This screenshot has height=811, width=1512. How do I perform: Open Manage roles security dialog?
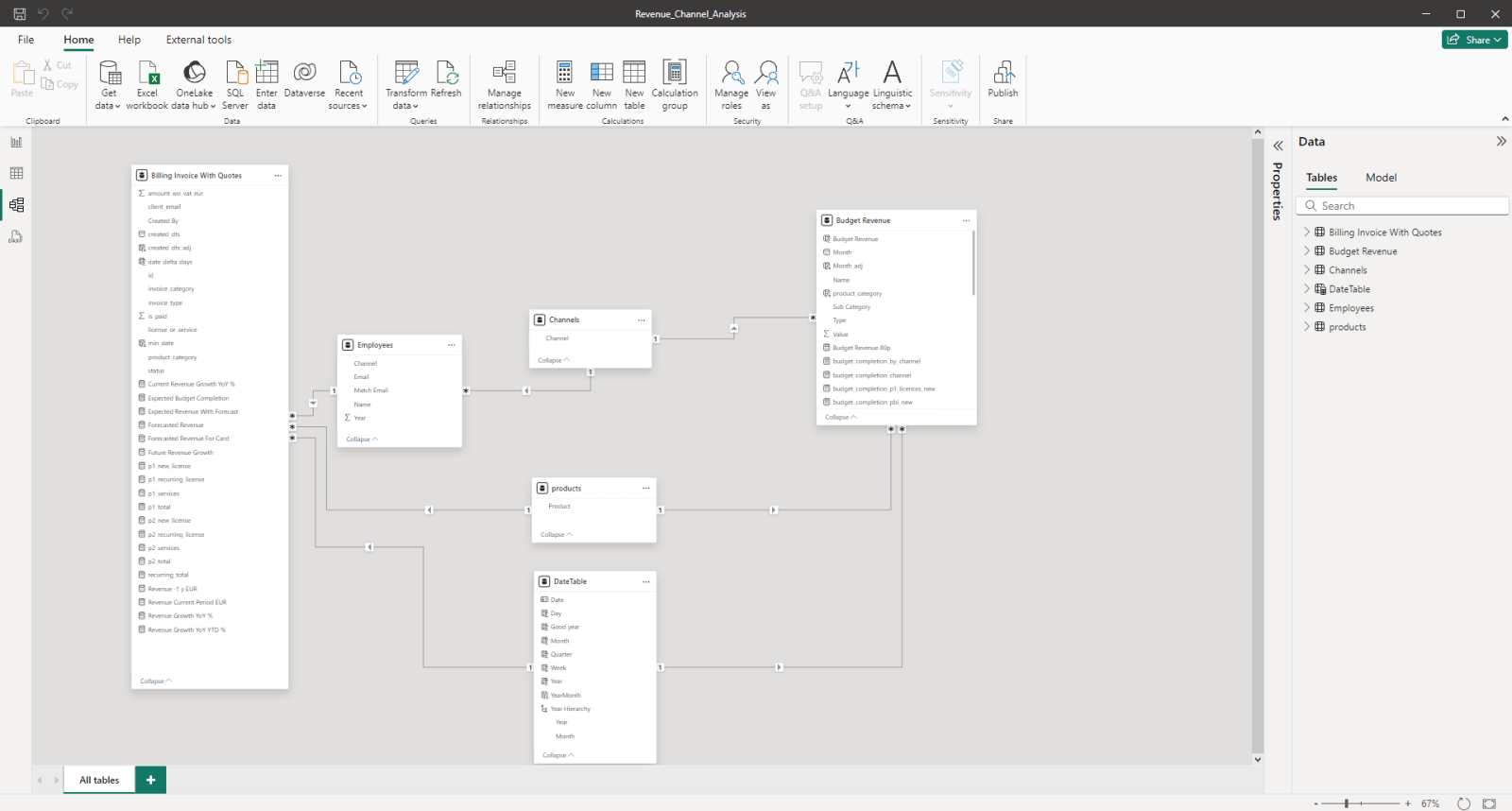[x=731, y=85]
